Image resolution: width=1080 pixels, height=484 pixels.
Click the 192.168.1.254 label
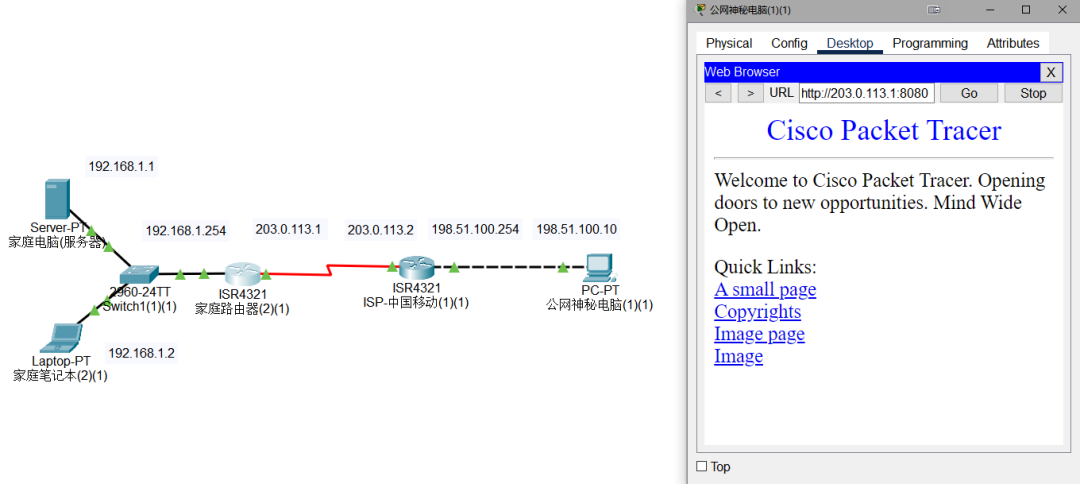(x=186, y=231)
